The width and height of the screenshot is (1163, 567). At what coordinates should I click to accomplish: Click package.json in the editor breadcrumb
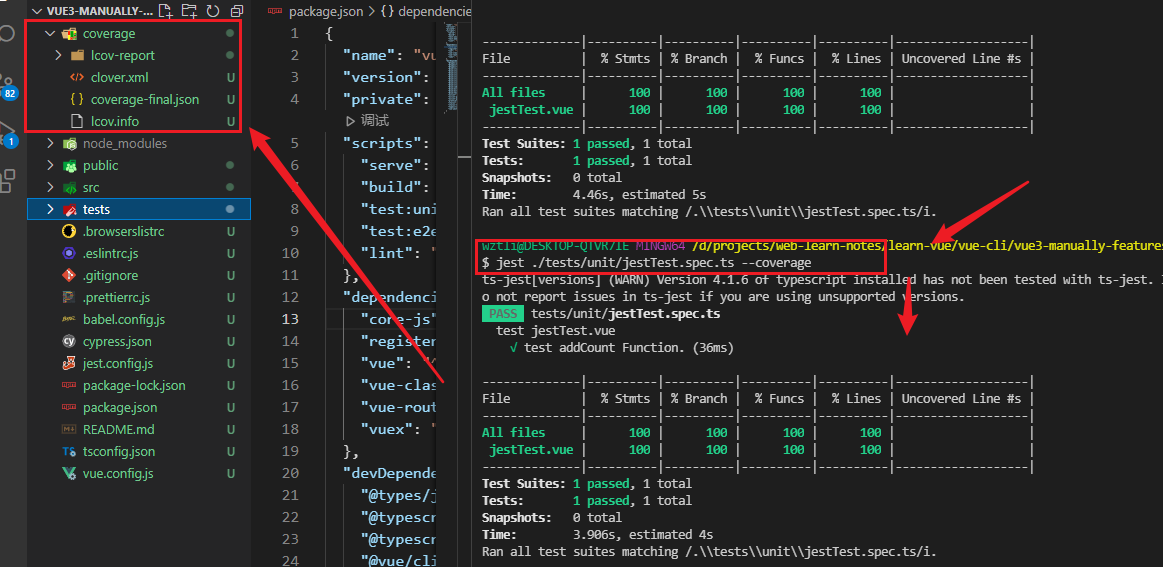click(x=326, y=11)
